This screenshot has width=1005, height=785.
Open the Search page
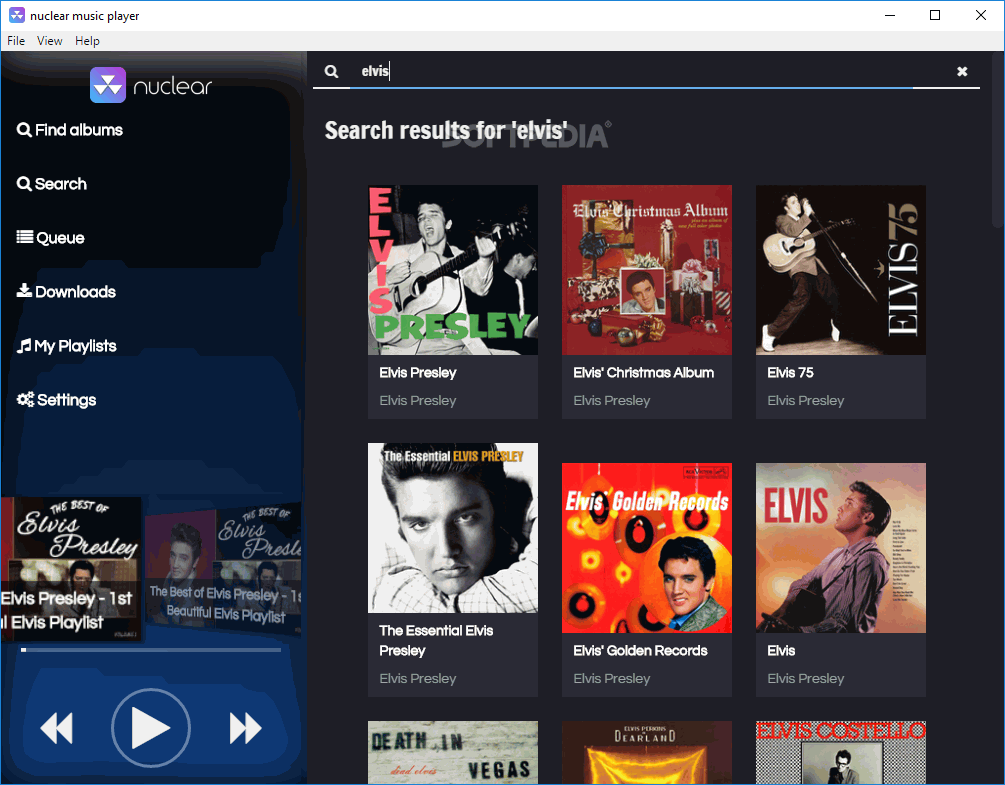pyautogui.click(x=51, y=184)
